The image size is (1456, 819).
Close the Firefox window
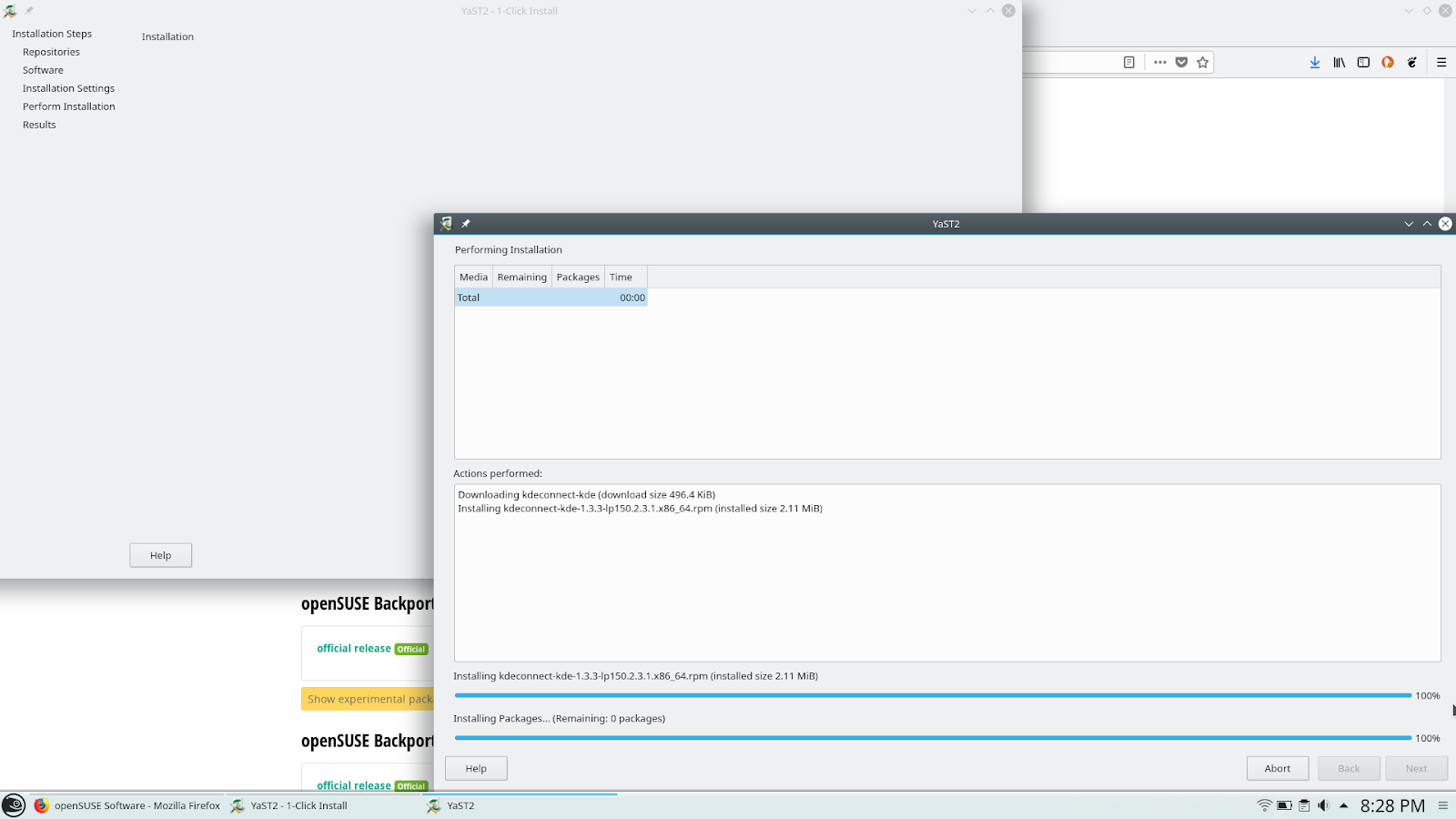[1445, 11]
